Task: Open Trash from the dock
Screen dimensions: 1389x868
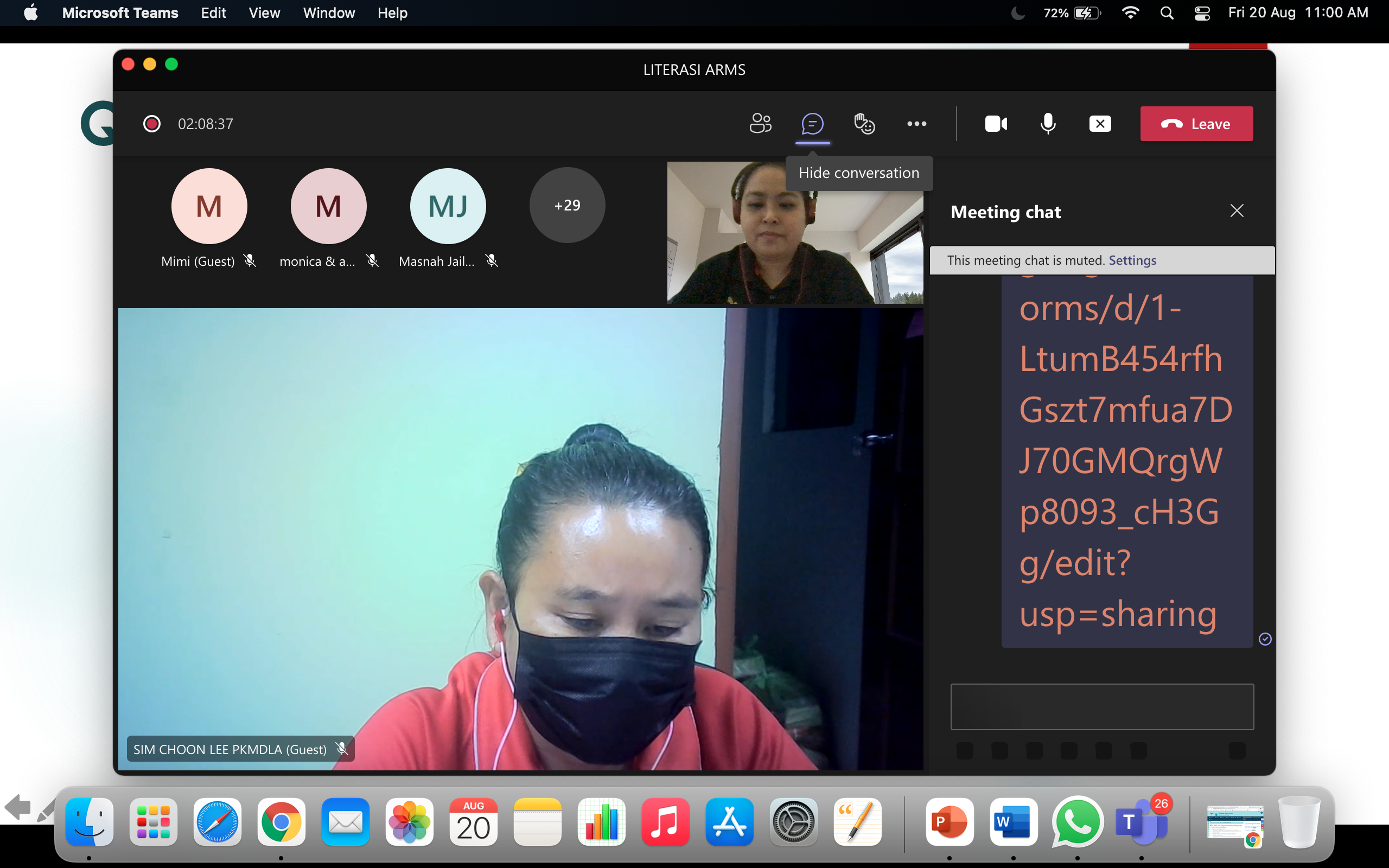Action: tap(1299, 821)
